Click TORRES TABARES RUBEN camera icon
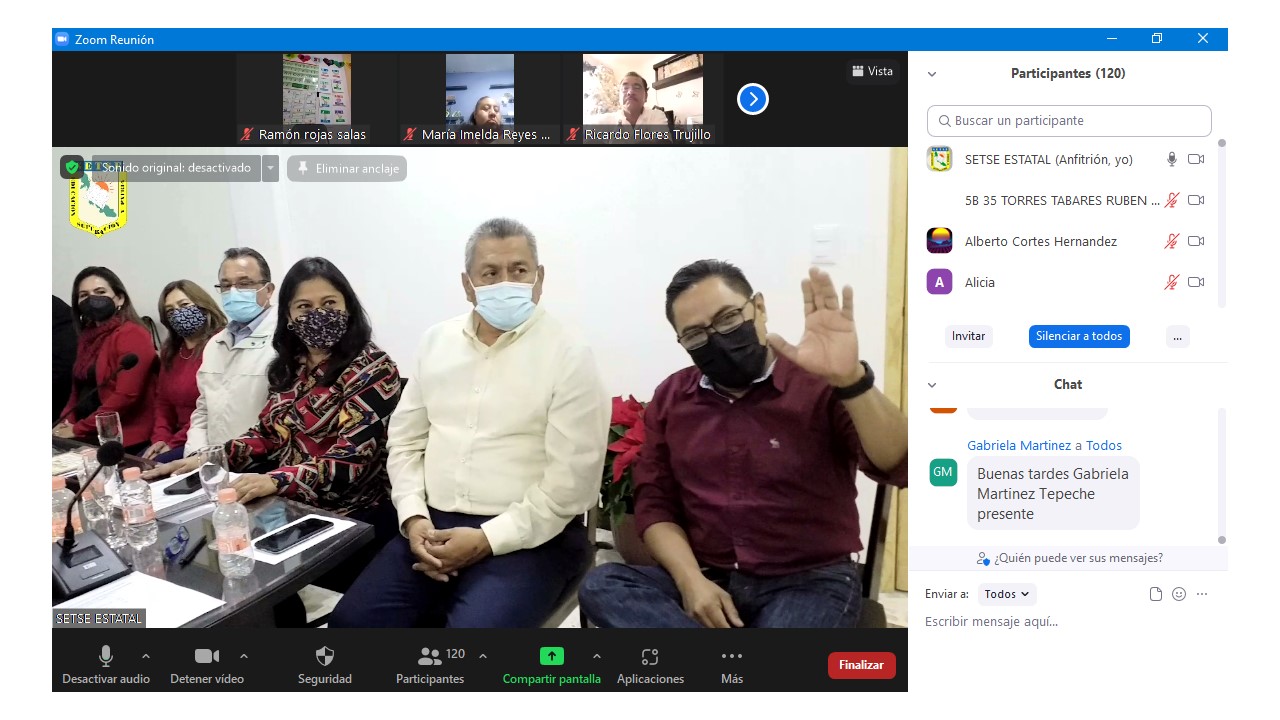1280x720 pixels. tap(1196, 200)
